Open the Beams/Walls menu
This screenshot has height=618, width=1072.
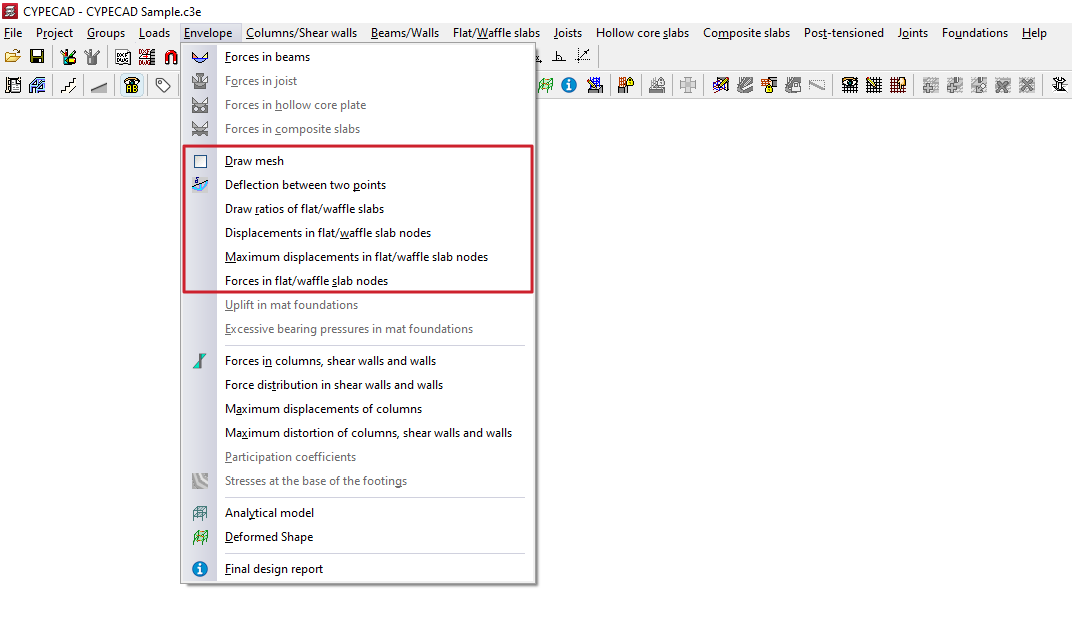click(x=405, y=33)
